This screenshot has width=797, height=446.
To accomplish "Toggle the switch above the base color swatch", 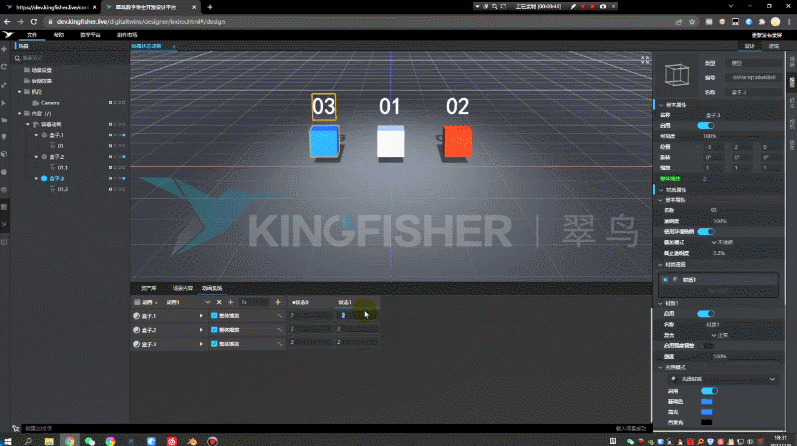I will (x=709, y=391).
